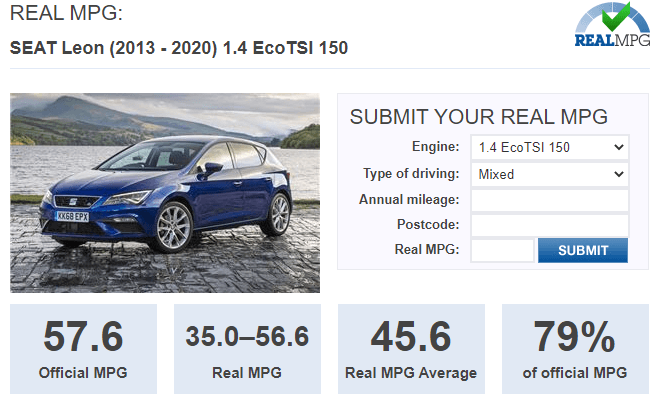Click the Engine: field label
The width and height of the screenshot is (659, 413).
(435, 147)
